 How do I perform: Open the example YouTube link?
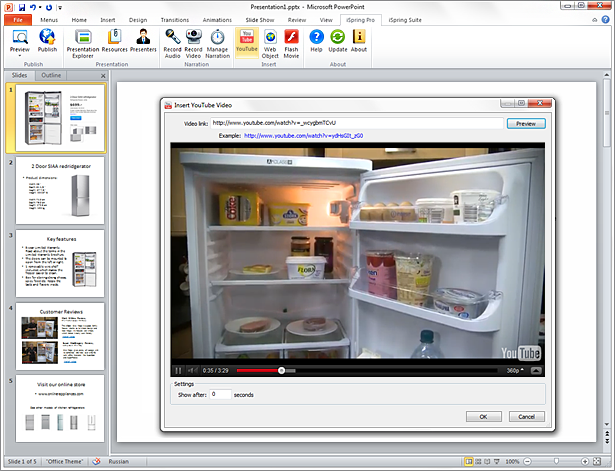pos(304,136)
